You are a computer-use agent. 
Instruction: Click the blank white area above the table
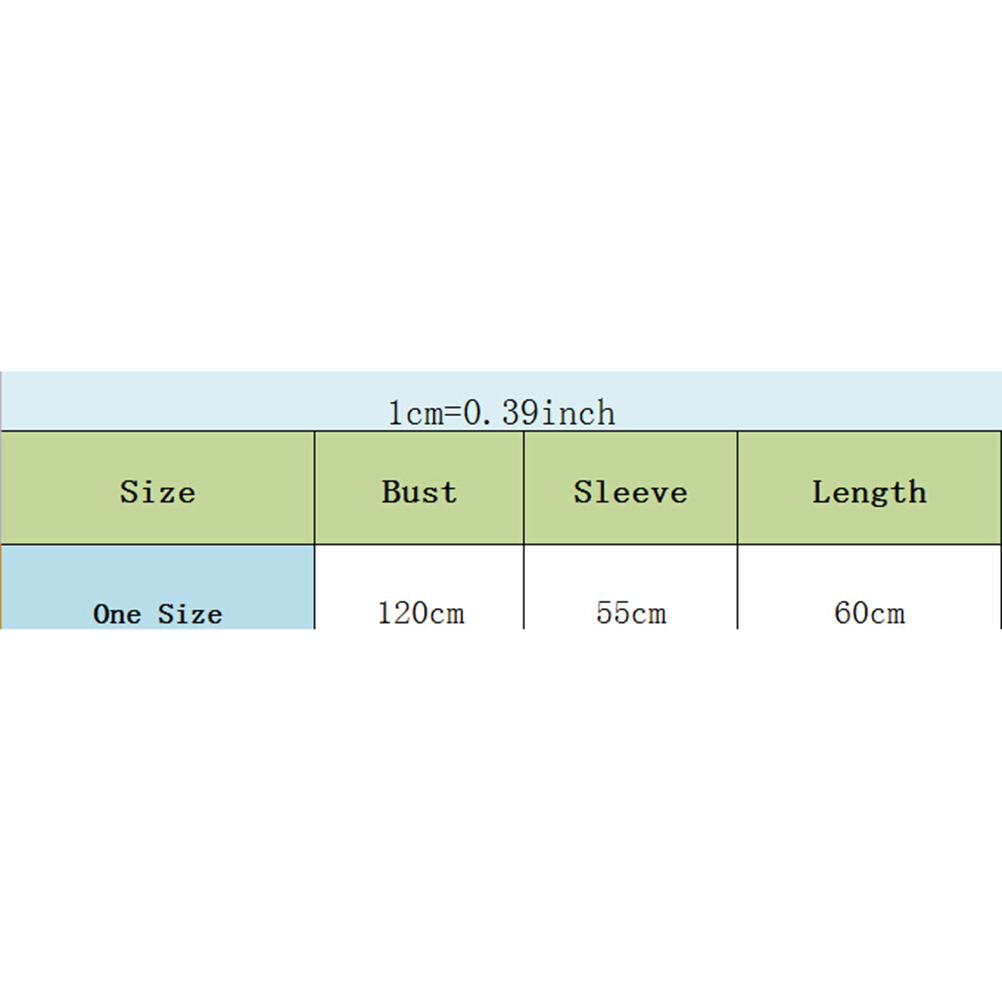pos(500,180)
